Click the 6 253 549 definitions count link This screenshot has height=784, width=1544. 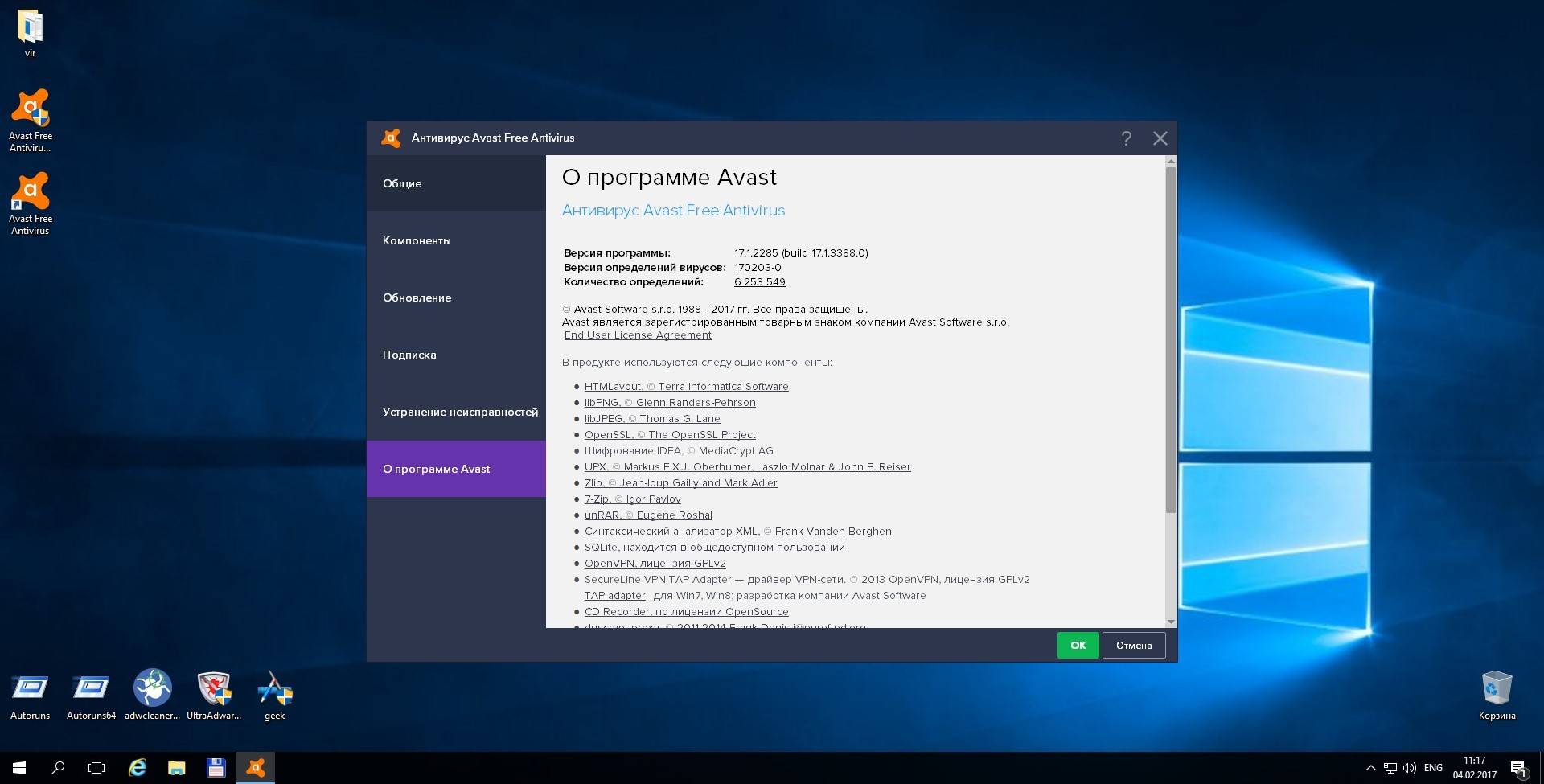click(x=760, y=282)
